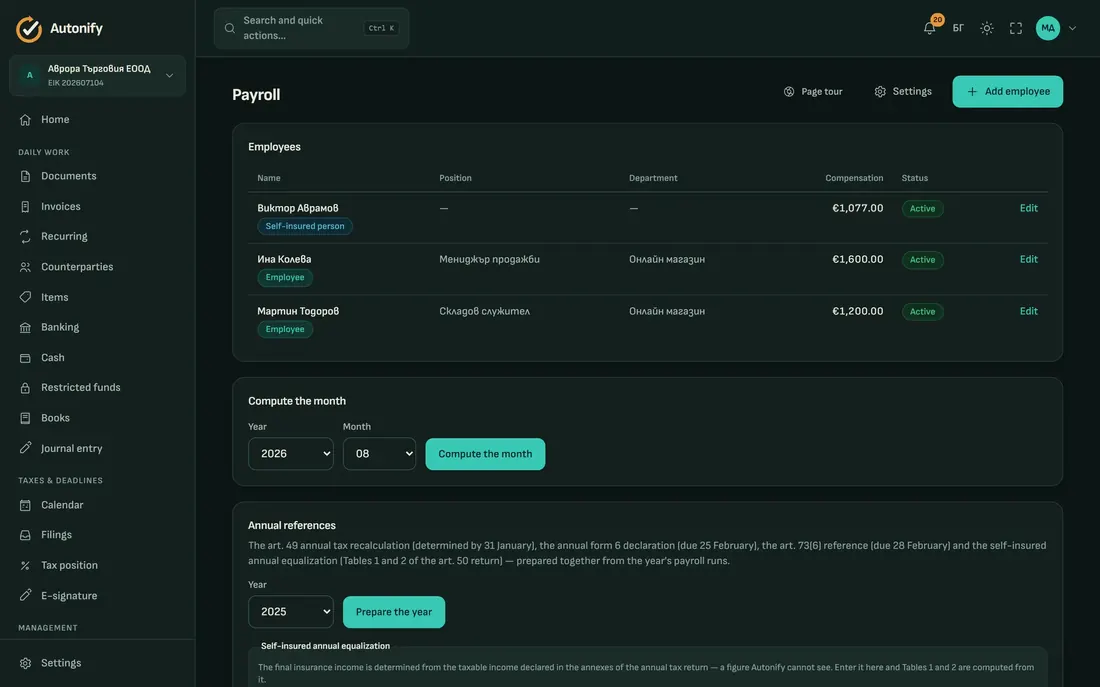Click the Autonify logo icon
The width and height of the screenshot is (1100, 687).
(29, 29)
